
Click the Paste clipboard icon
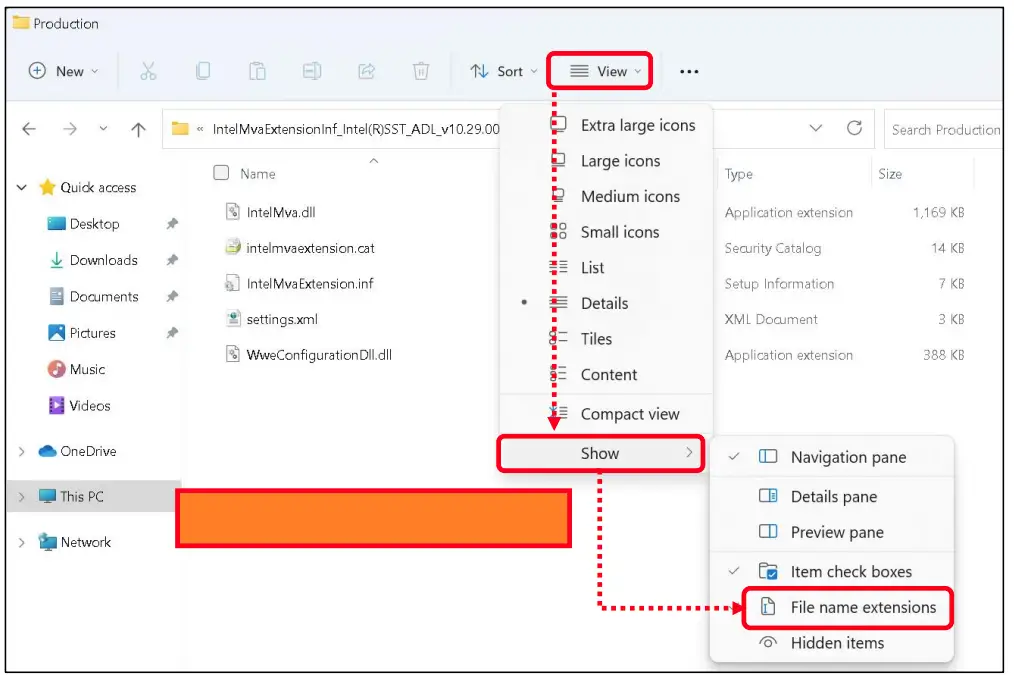coord(257,71)
